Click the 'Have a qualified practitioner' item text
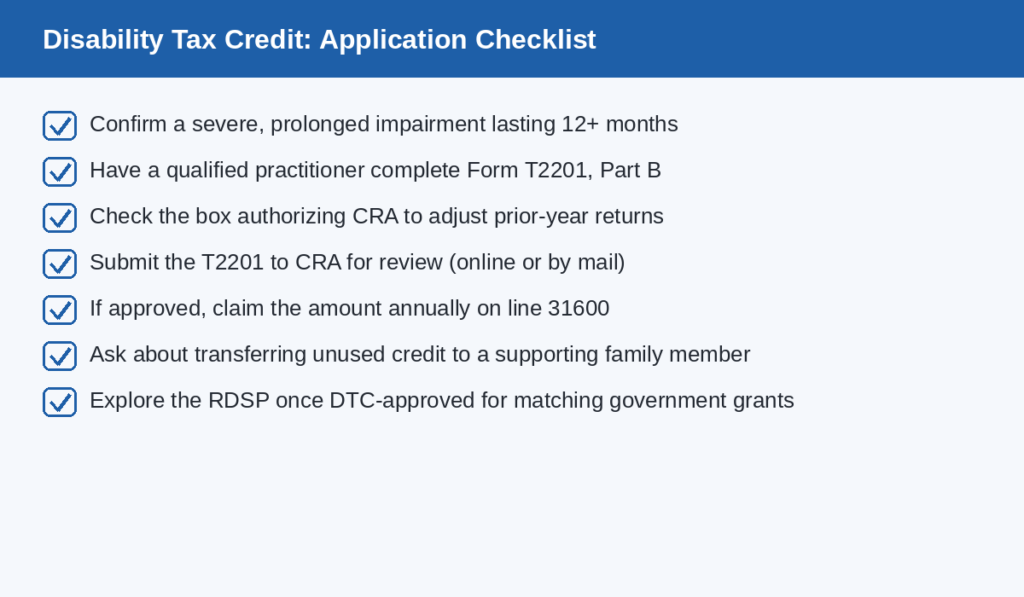 [376, 170]
